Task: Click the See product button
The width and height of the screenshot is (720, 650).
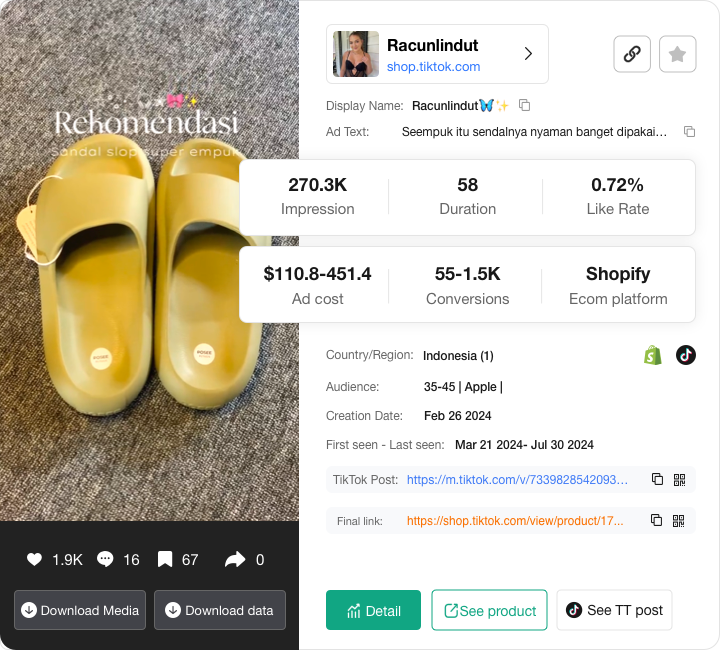Action: click(489, 610)
